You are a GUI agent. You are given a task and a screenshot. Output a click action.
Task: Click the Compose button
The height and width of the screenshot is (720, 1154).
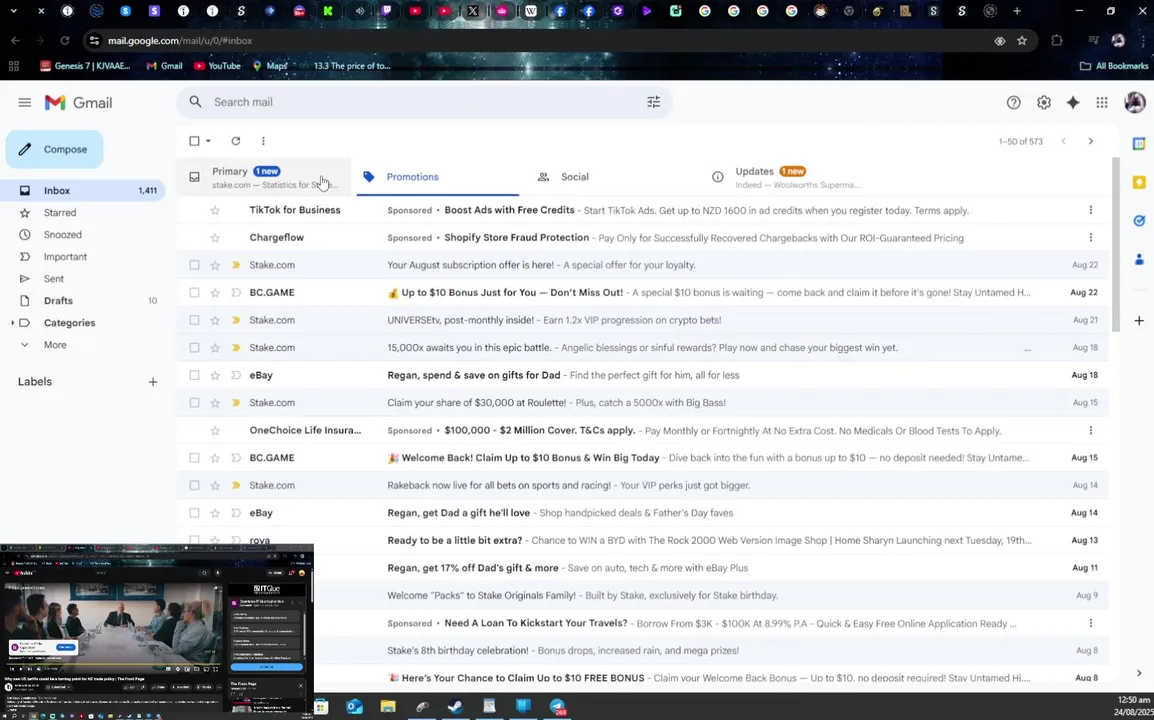[x=54, y=149]
